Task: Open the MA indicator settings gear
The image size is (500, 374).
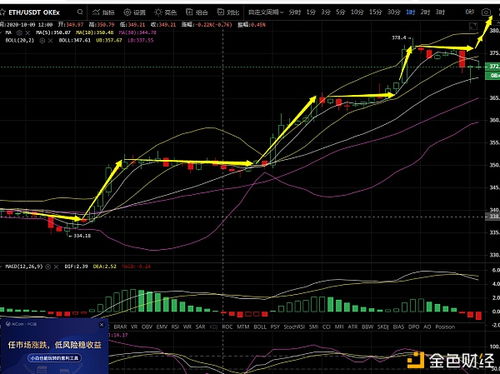Action: click(x=19, y=33)
